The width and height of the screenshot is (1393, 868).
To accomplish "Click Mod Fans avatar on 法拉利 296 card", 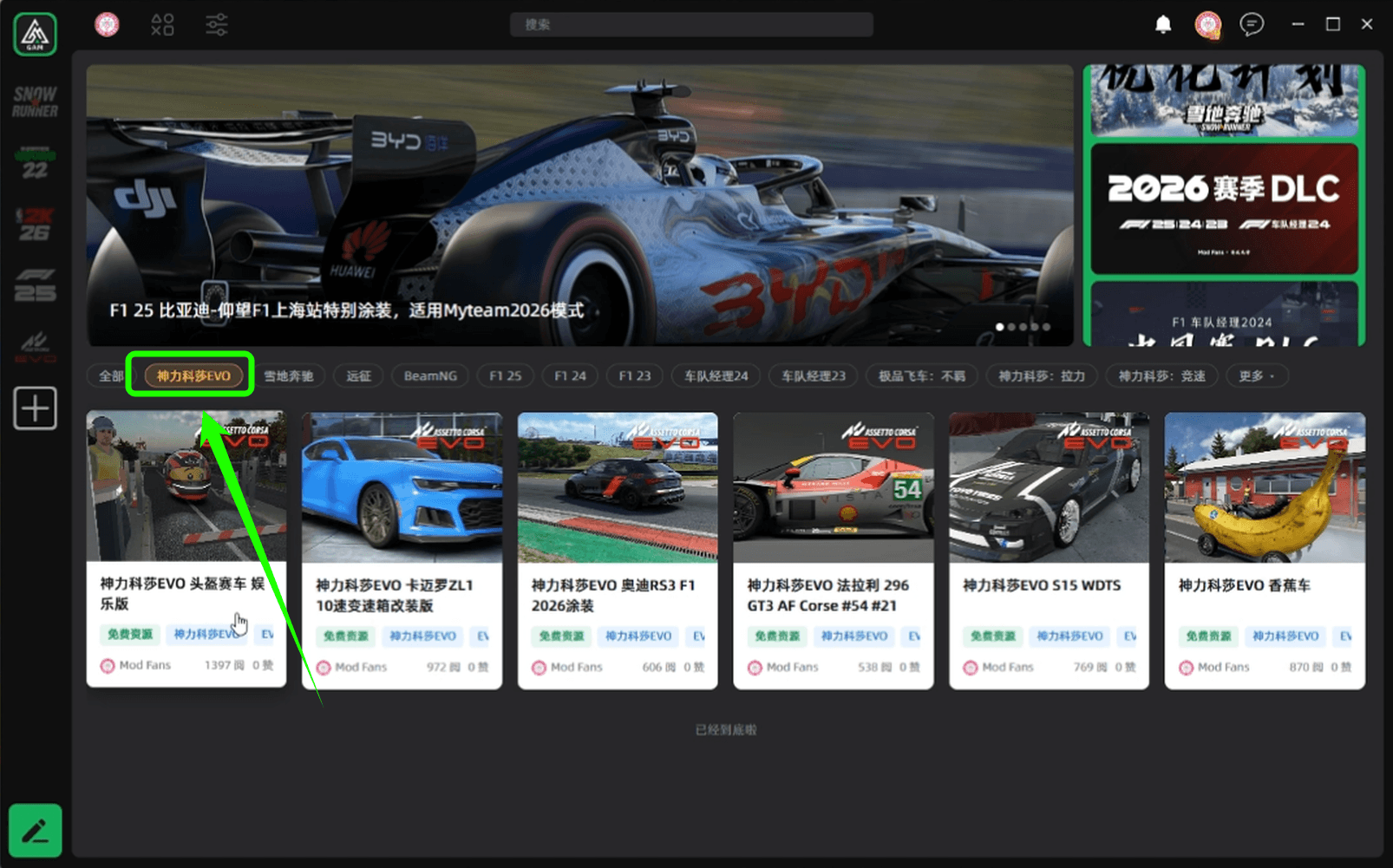I will (x=755, y=668).
